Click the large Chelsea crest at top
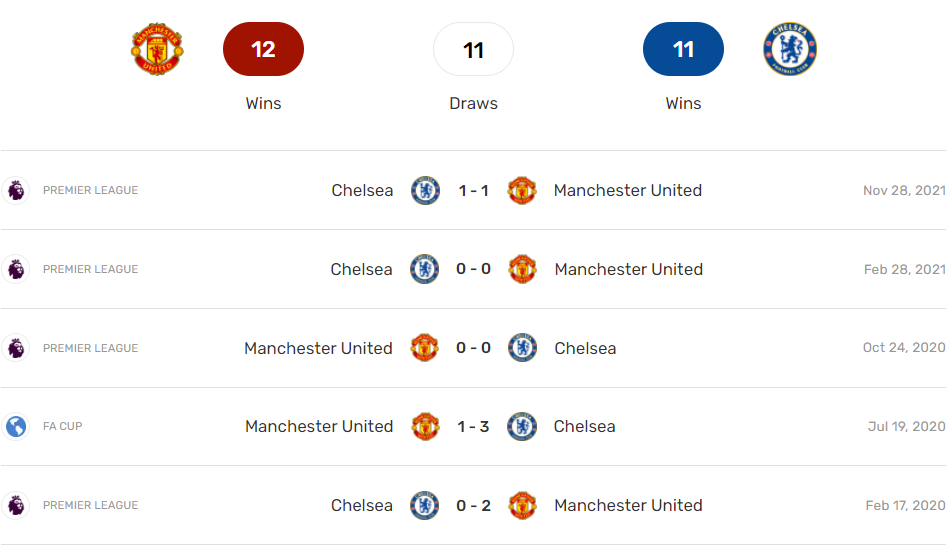This screenshot has height=545, width=950. [x=790, y=50]
